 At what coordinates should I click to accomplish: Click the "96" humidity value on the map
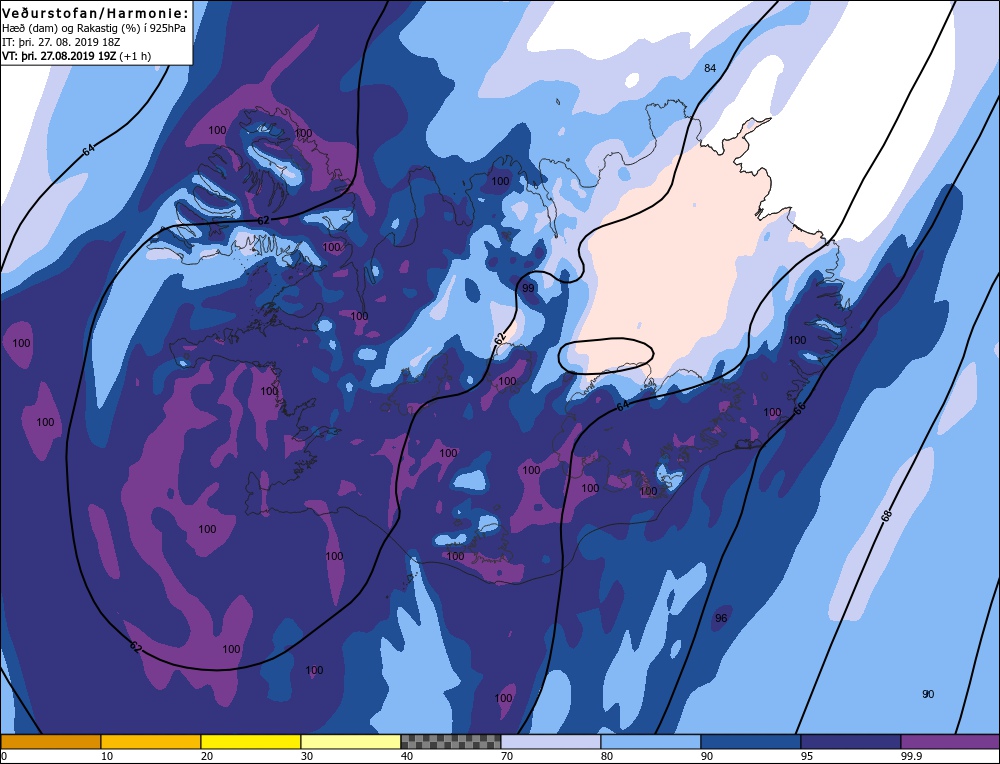point(721,618)
